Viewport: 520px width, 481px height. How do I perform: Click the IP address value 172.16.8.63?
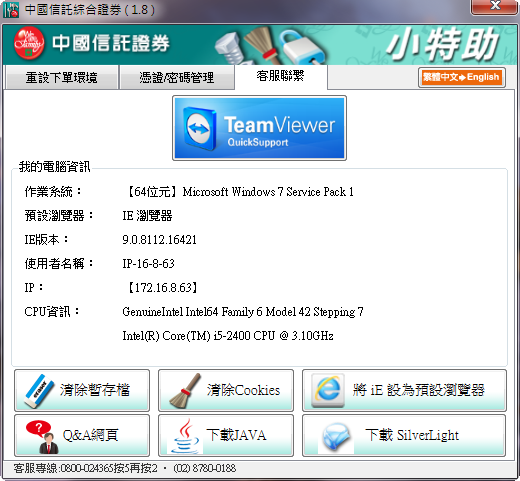(x=163, y=287)
